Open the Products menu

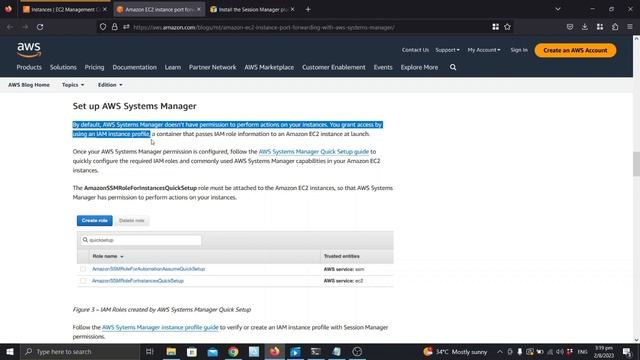pyautogui.click(x=29, y=67)
